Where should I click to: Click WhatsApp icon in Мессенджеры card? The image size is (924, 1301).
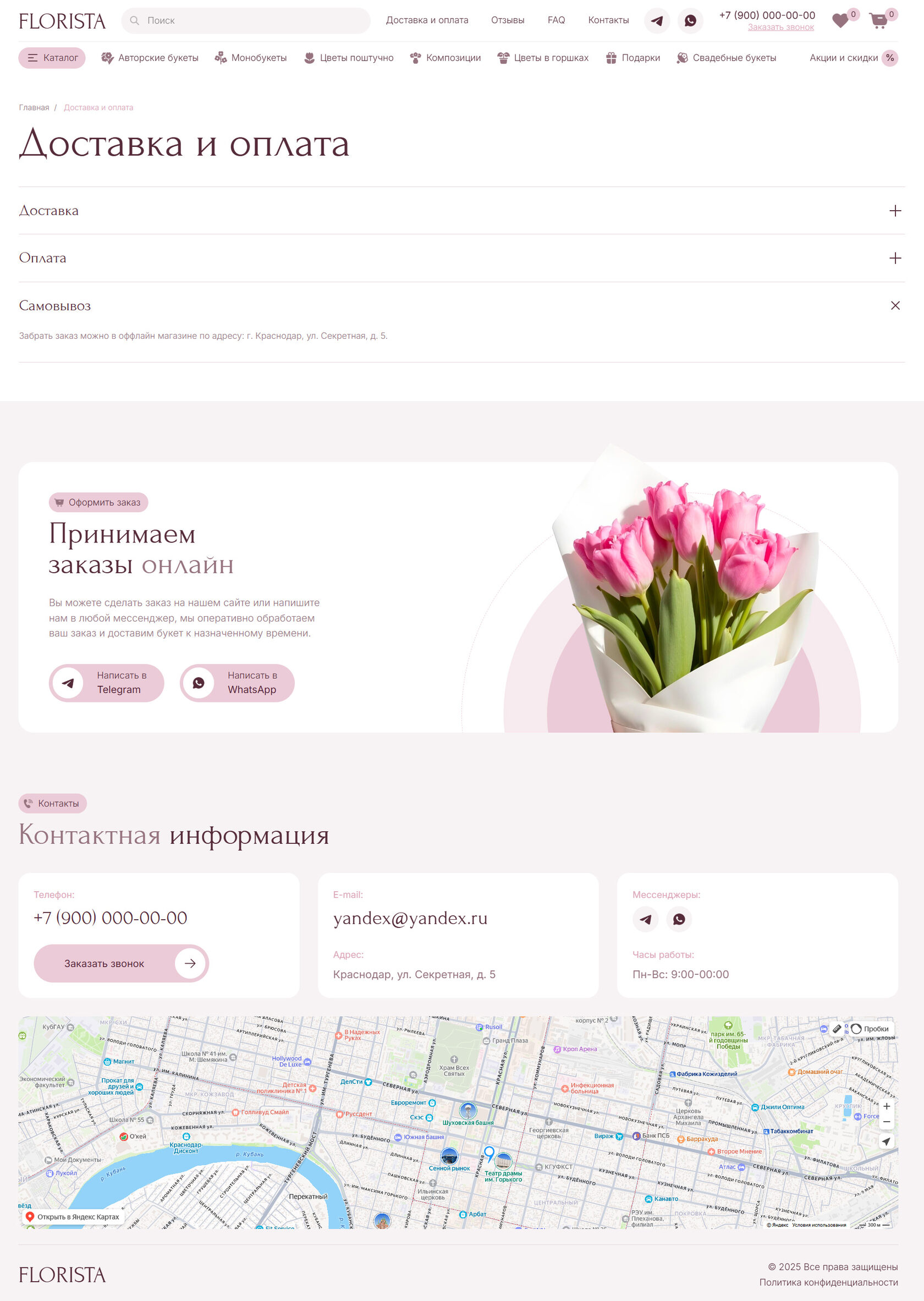tap(679, 919)
